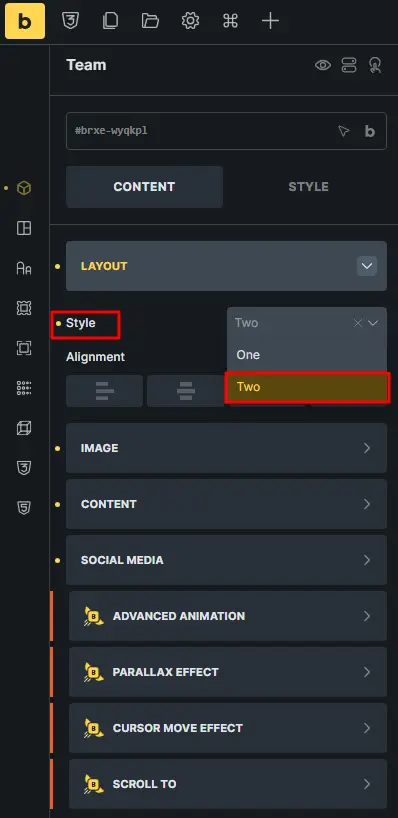Screen dimensions: 398x818
Task: Open the command palette icon
Action: [230, 21]
